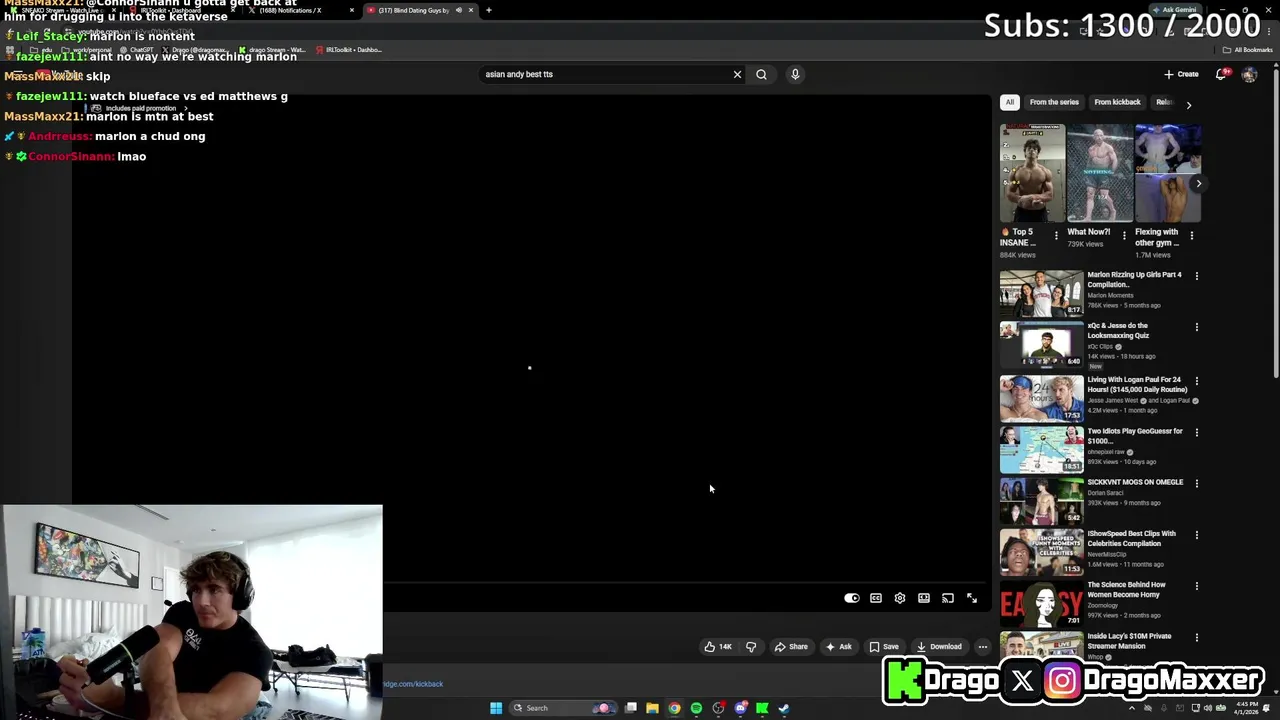Open a new browser tab

(x=489, y=10)
